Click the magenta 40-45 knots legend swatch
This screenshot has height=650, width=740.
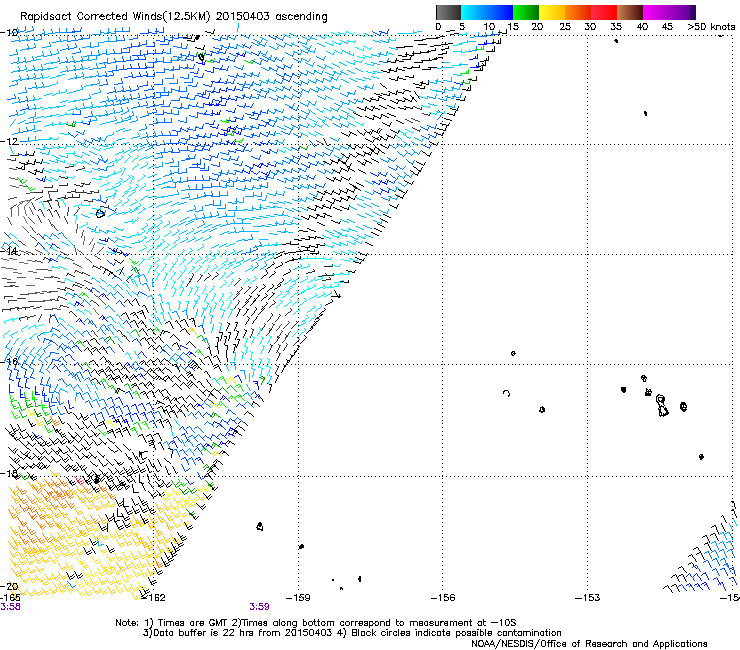click(x=656, y=12)
